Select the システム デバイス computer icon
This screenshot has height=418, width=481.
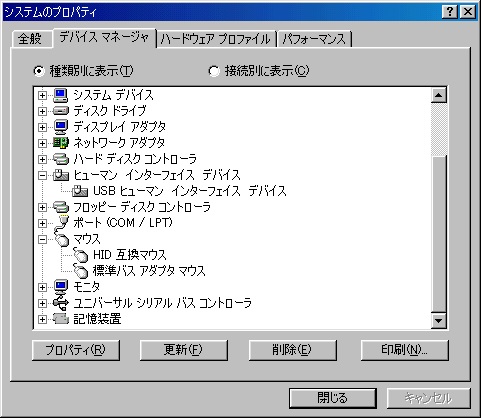[x=61, y=95]
